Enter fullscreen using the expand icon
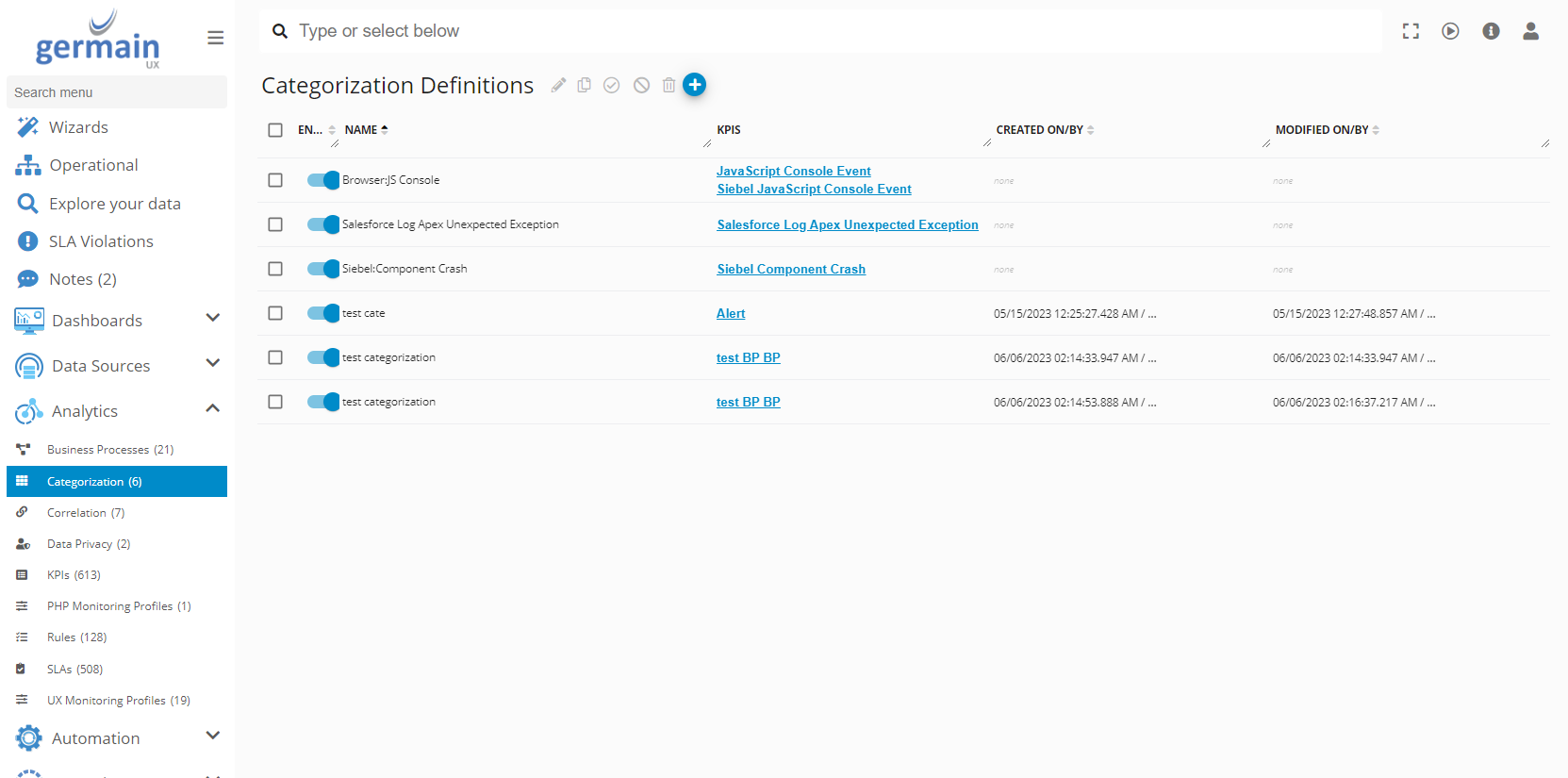 1411,31
